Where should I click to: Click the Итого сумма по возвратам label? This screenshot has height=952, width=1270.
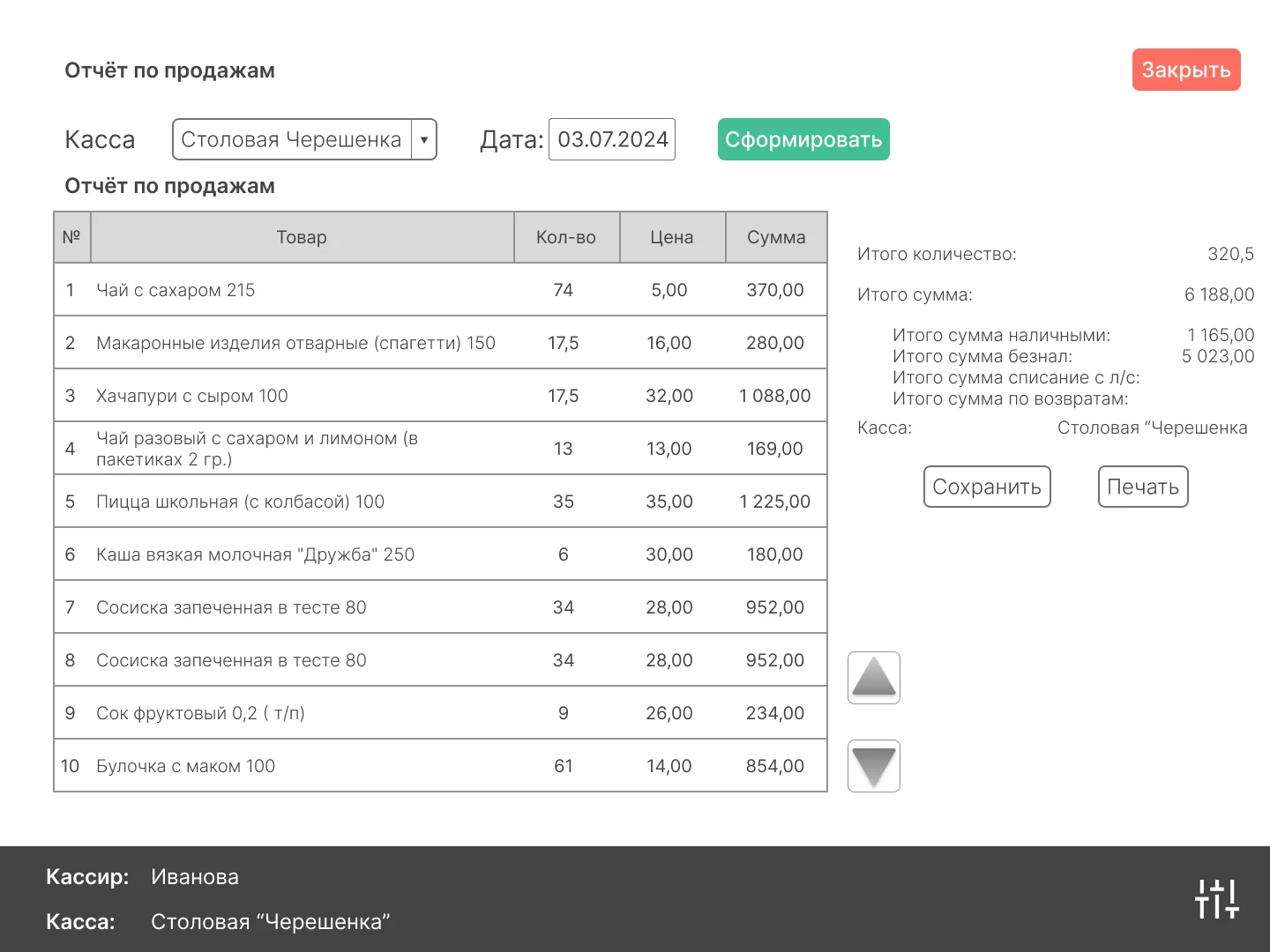click(x=1011, y=398)
